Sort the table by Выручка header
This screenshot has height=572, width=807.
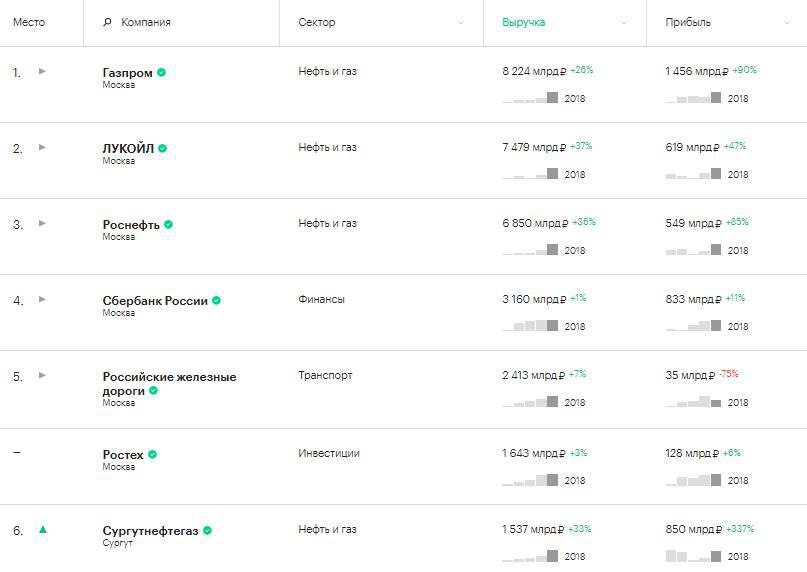(523, 22)
